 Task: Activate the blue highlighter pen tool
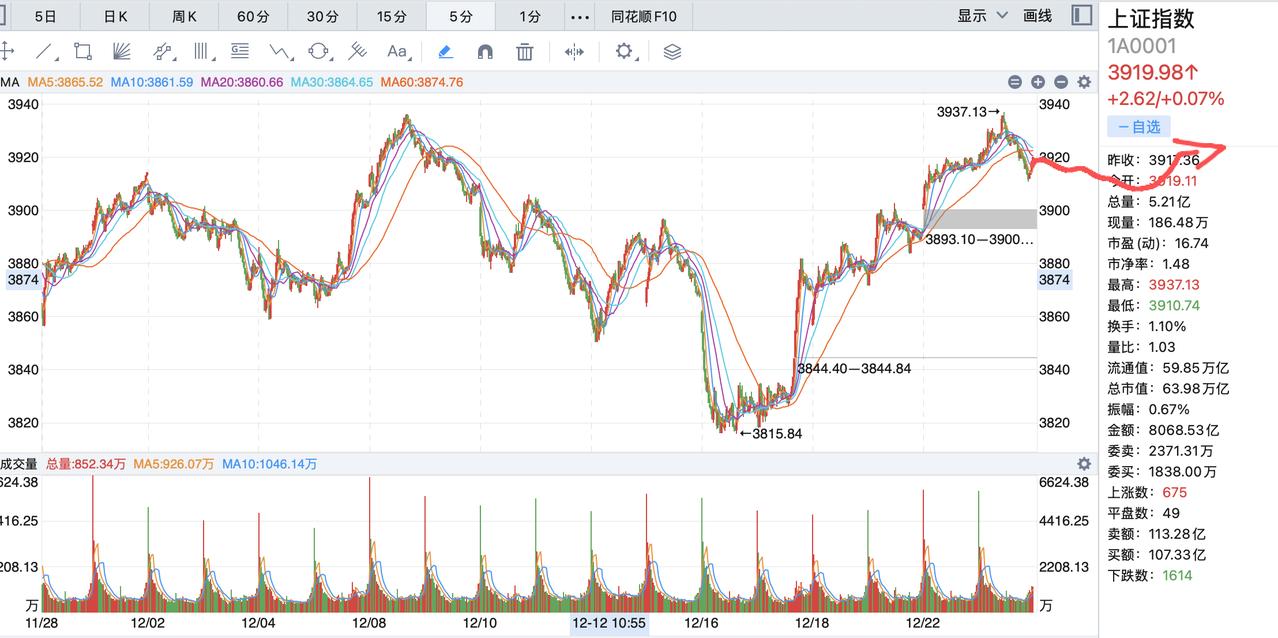click(x=446, y=51)
